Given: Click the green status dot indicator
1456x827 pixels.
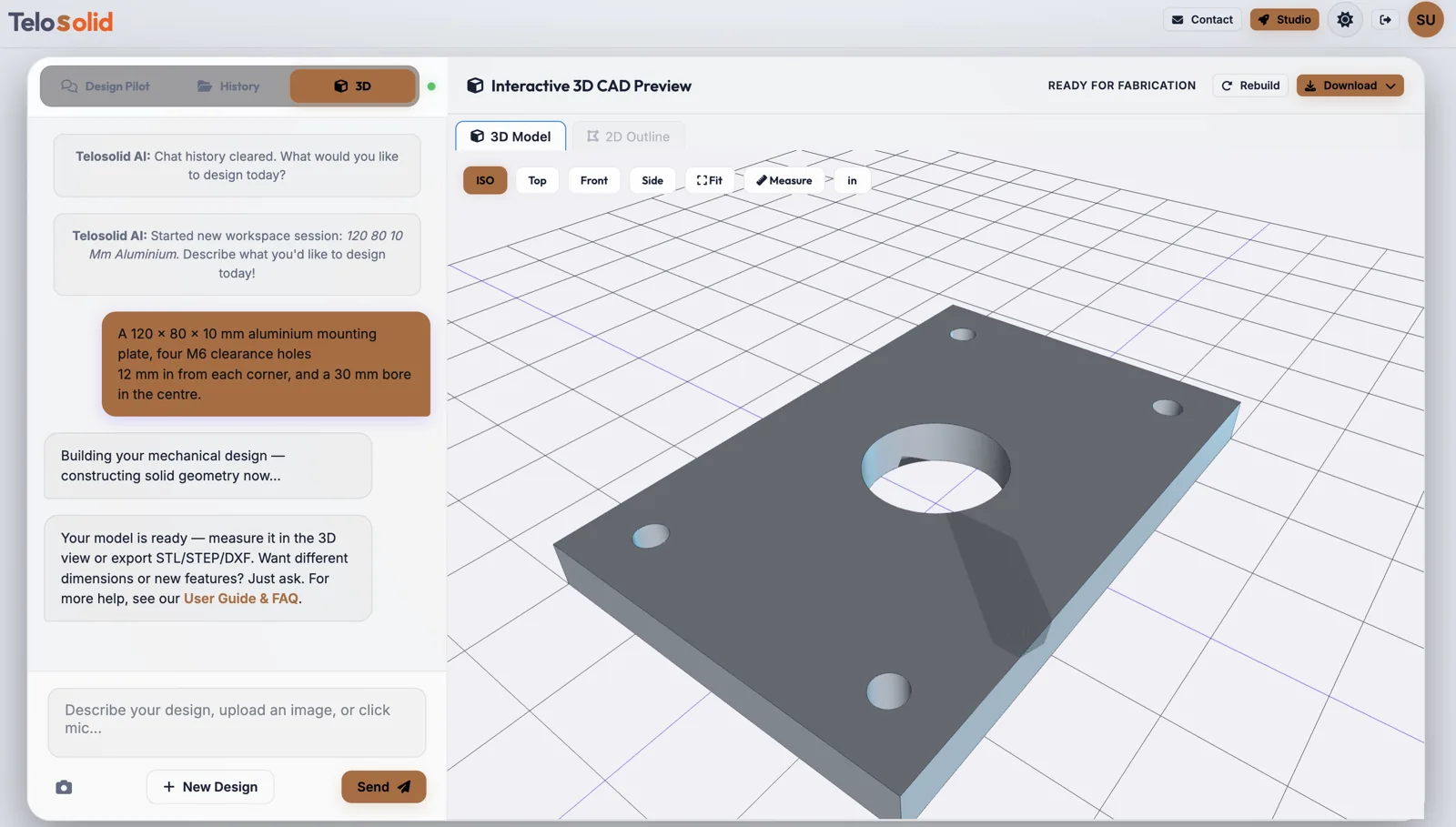Looking at the screenshot, I should click(x=431, y=86).
